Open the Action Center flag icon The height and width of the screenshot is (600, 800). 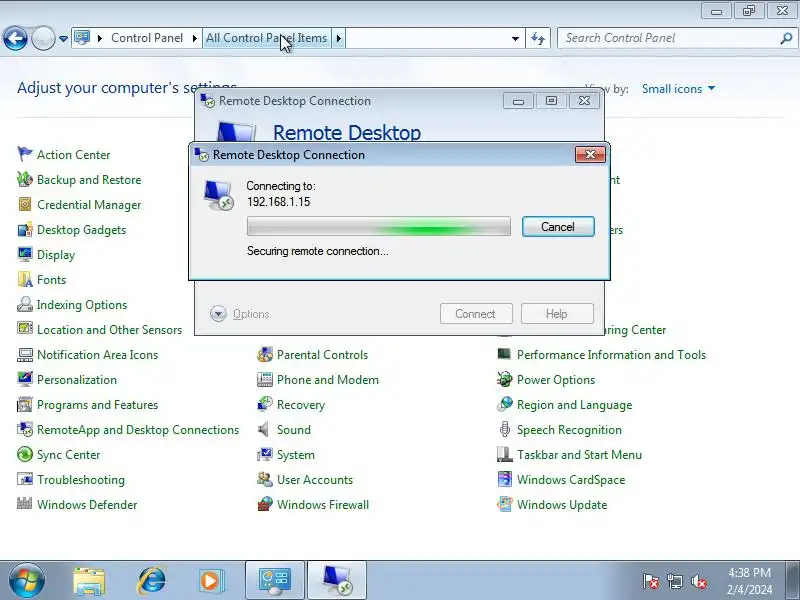24,154
